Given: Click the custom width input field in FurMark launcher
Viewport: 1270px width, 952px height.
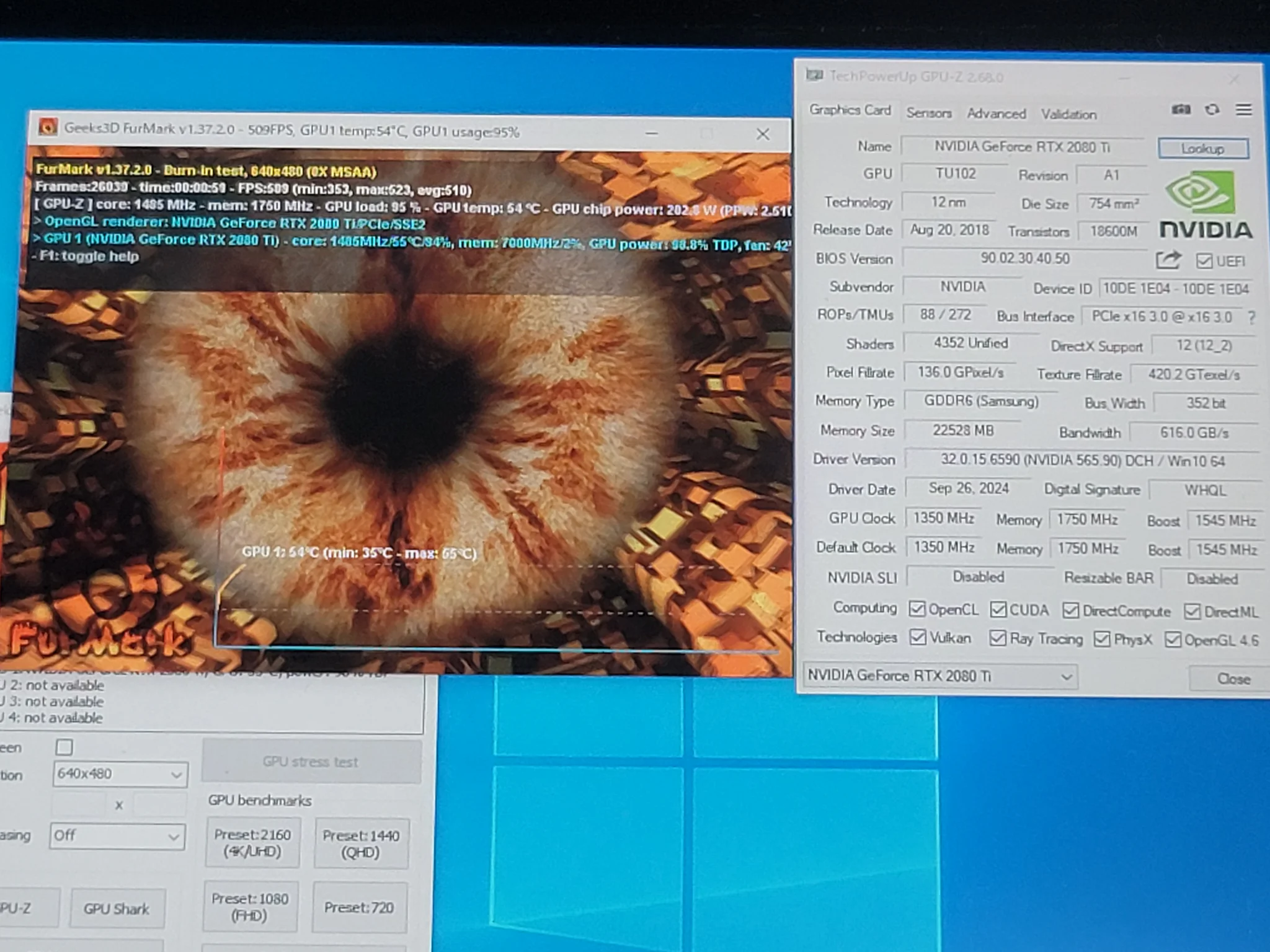Looking at the screenshot, I should pos(78,804).
